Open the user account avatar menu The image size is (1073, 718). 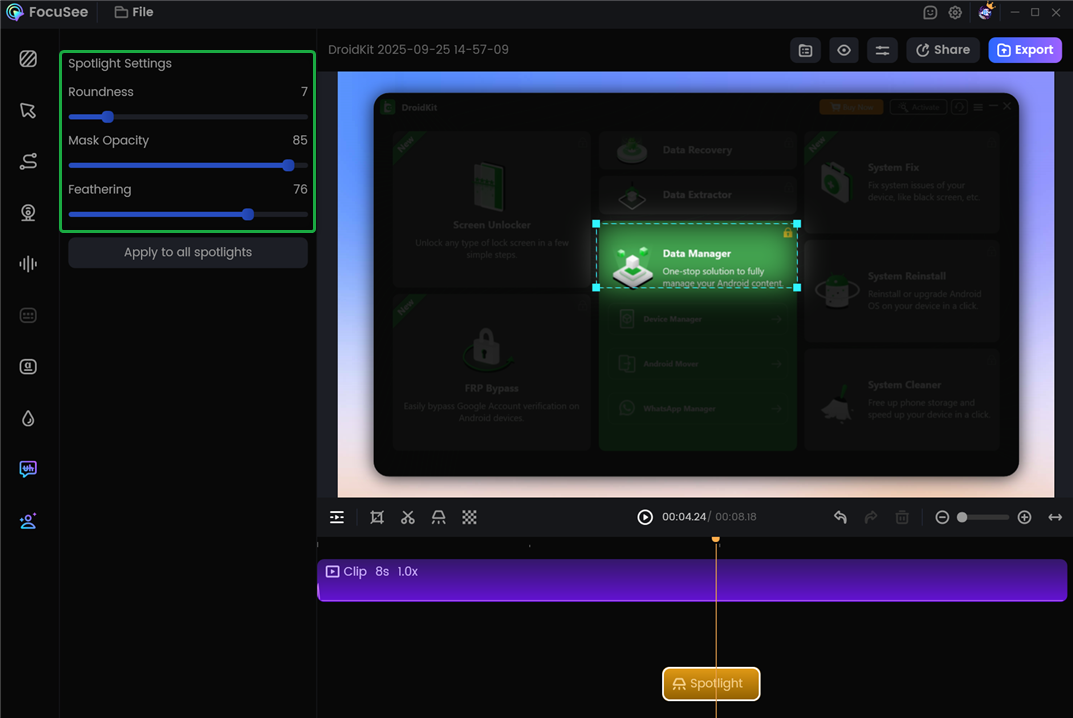click(986, 12)
